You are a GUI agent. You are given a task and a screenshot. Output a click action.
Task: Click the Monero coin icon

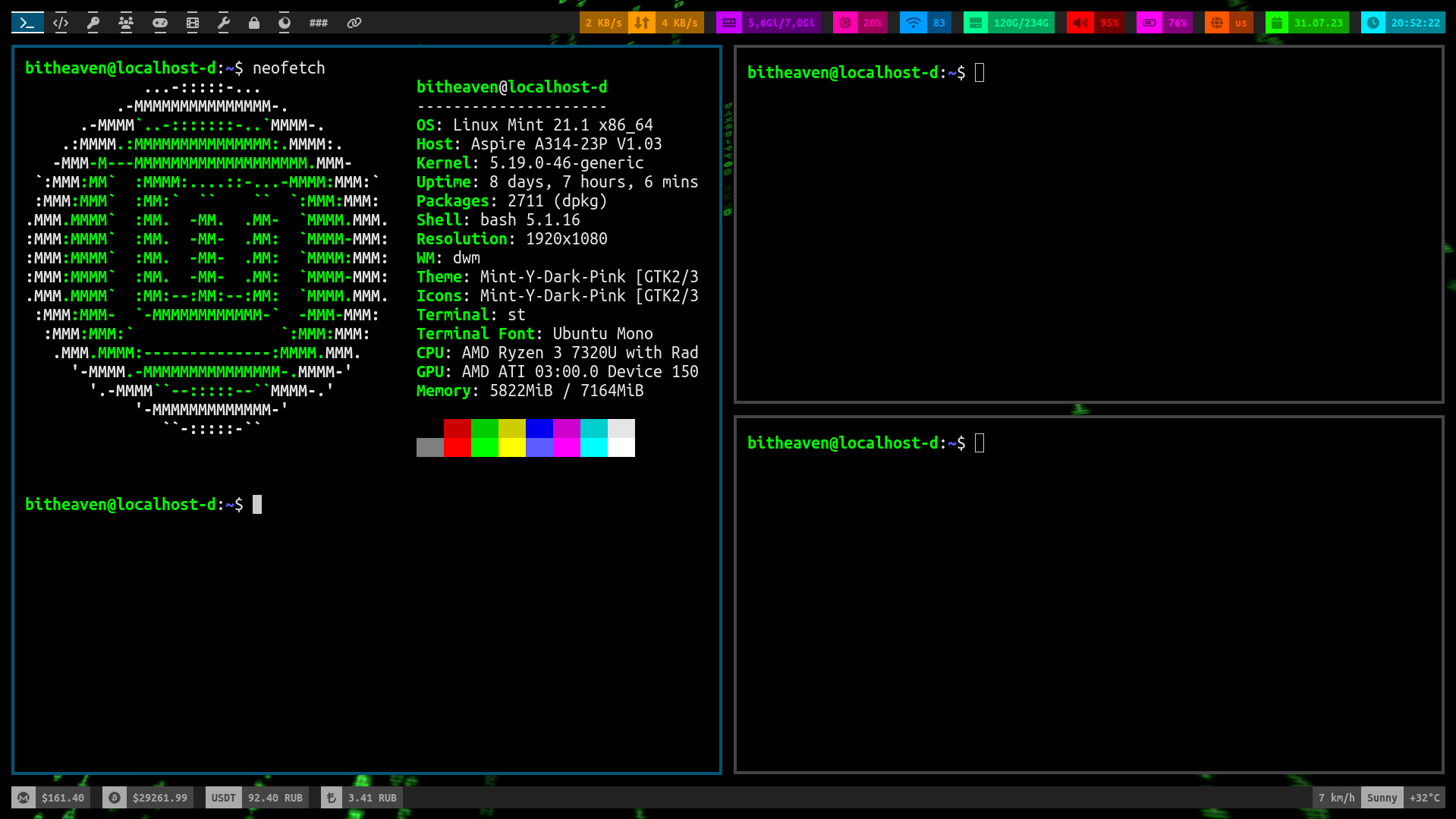click(x=24, y=798)
